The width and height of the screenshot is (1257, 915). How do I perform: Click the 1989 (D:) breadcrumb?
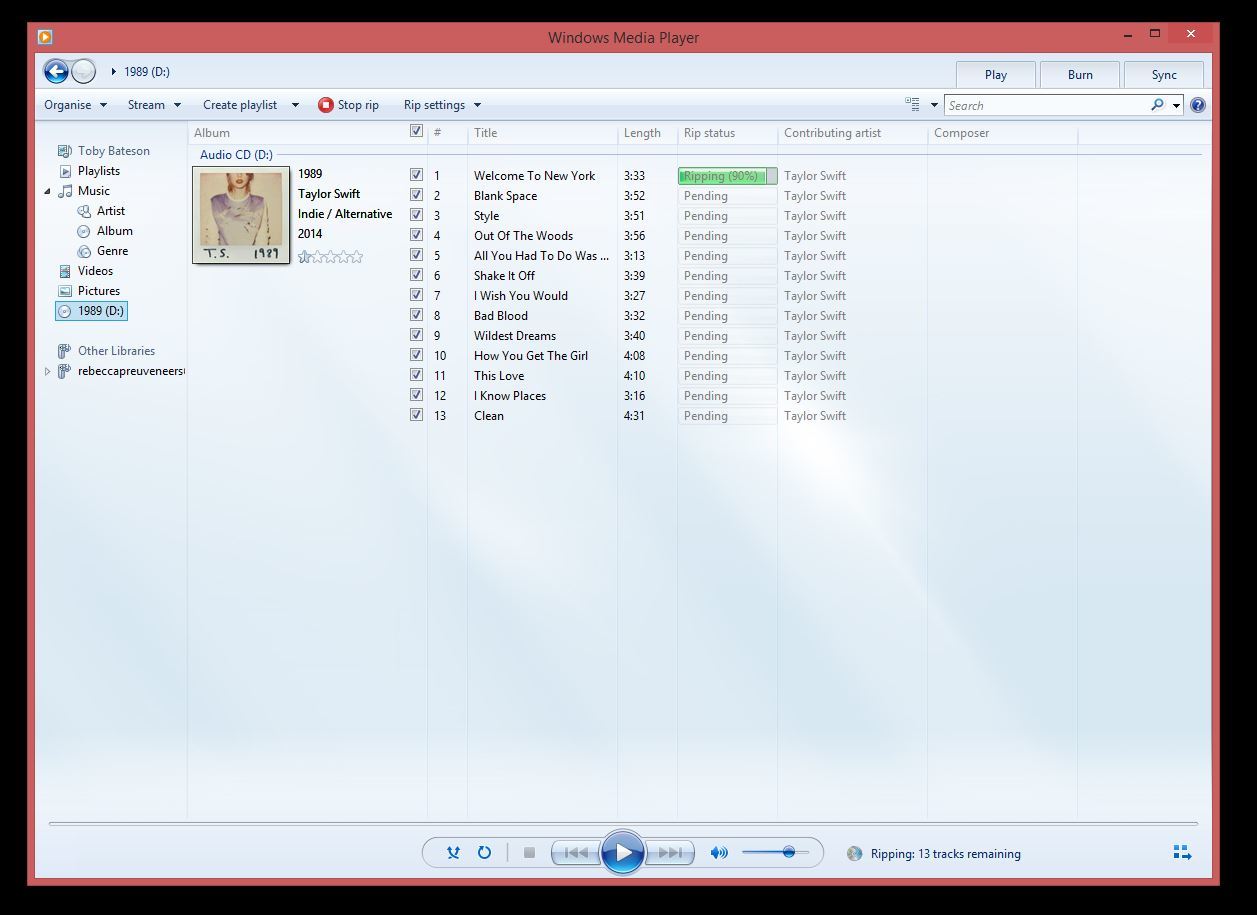(x=147, y=72)
